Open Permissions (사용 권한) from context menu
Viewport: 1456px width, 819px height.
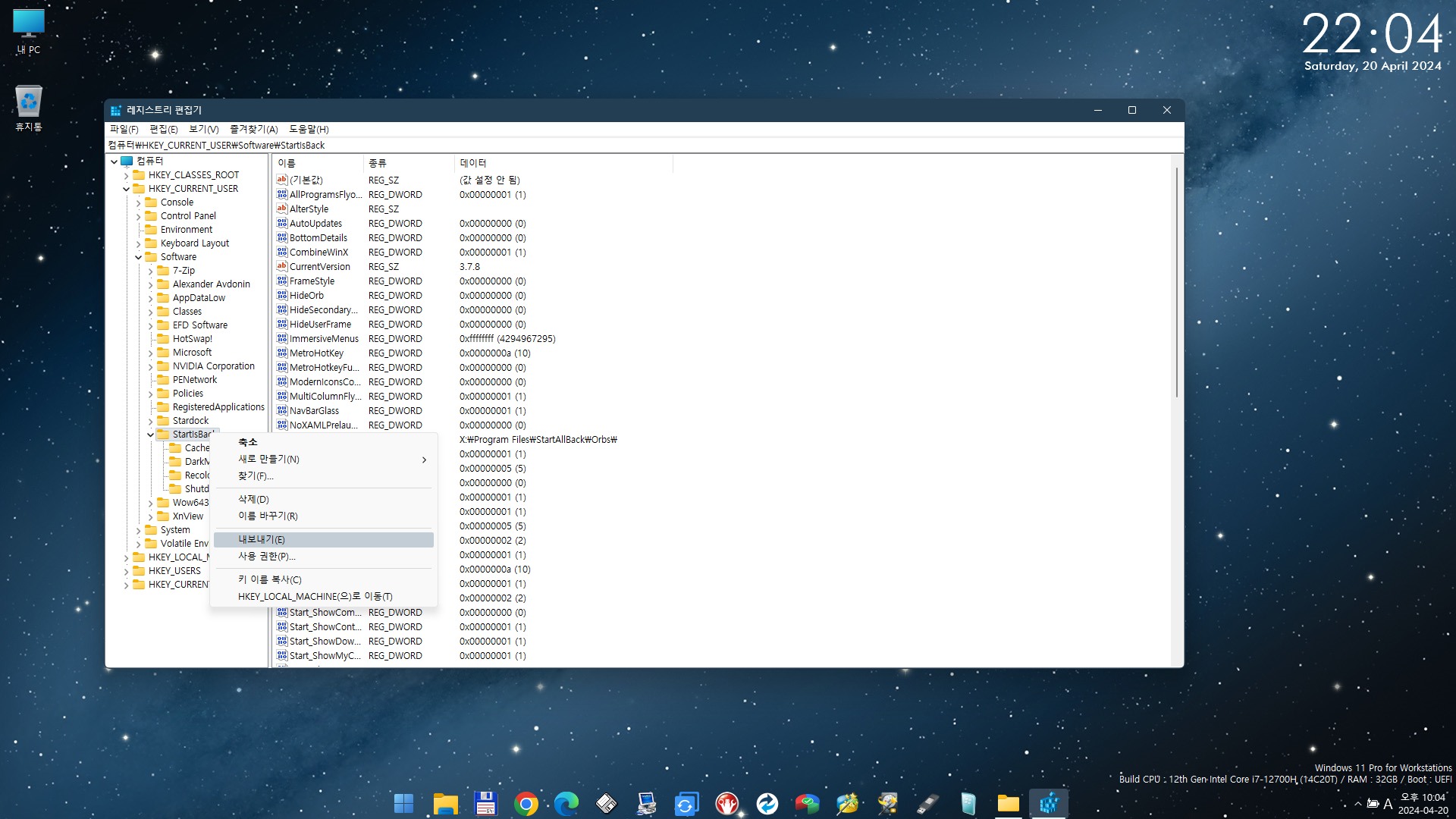tap(324, 556)
